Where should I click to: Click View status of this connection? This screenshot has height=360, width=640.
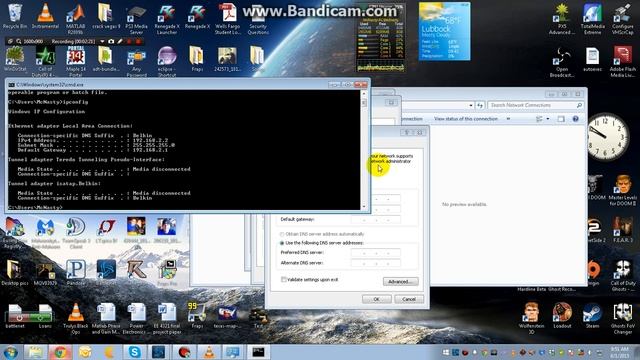[466, 119]
